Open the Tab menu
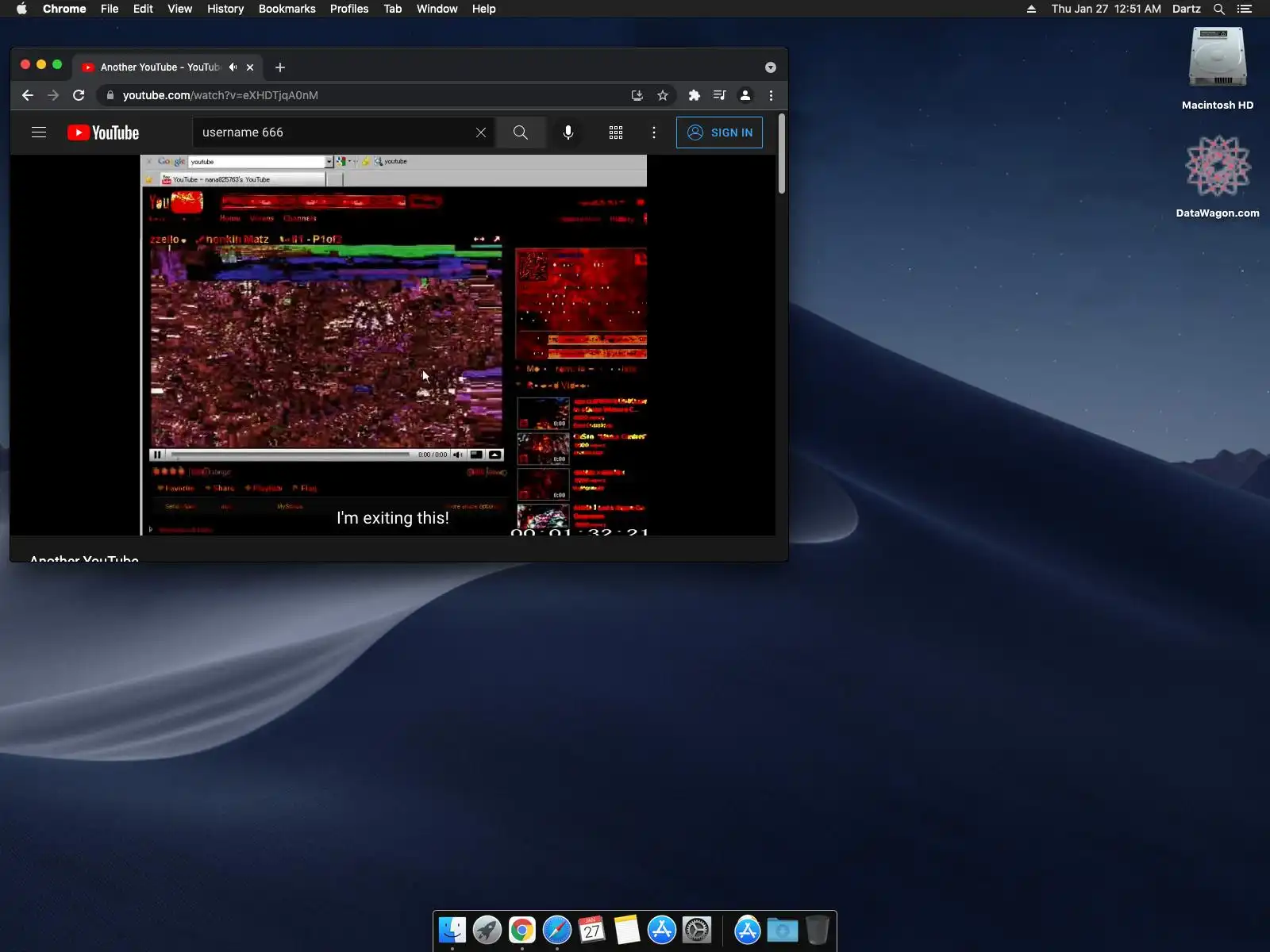 pyautogui.click(x=393, y=9)
